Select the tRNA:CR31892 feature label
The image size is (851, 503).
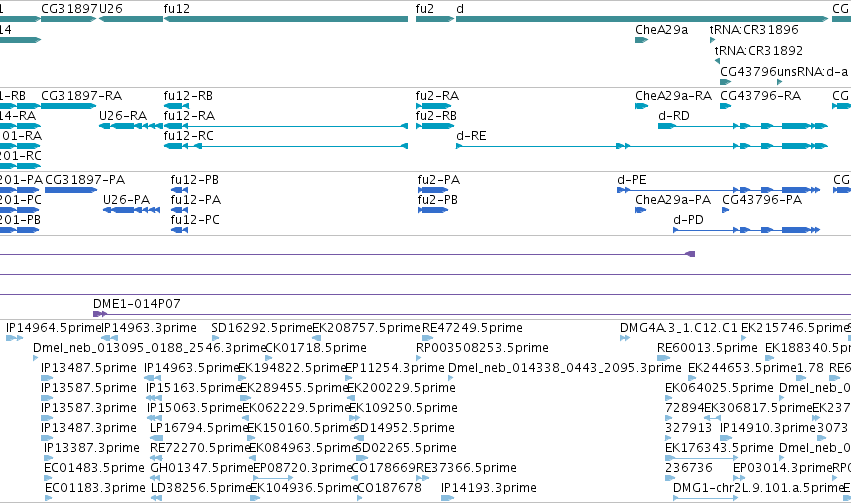pos(759,50)
